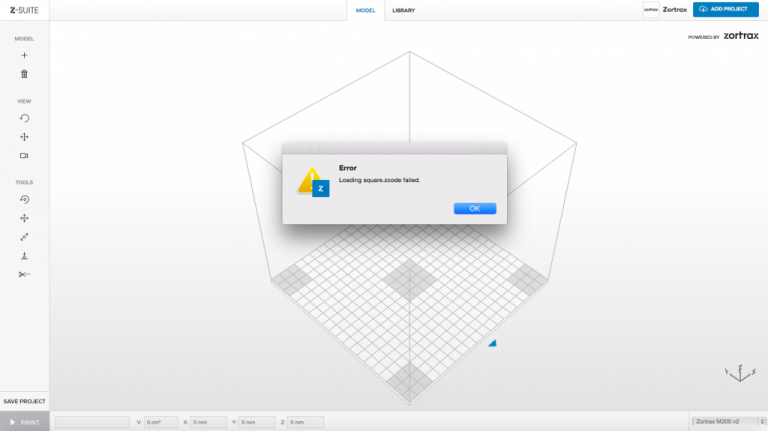Viewport: 768px width, 431px height.
Task: Click the XYZ axes orientation gizmo
Action: (738, 372)
